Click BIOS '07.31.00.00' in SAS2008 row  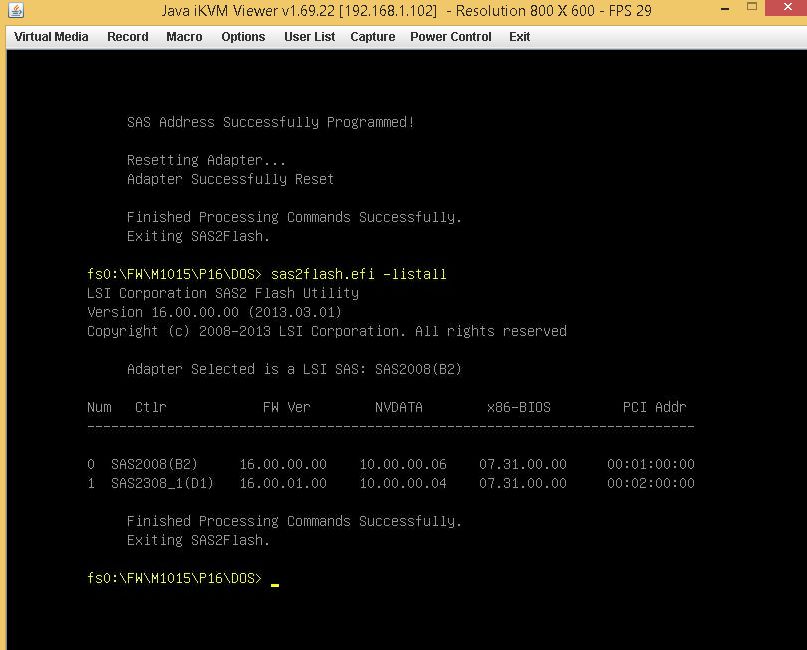point(523,464)
